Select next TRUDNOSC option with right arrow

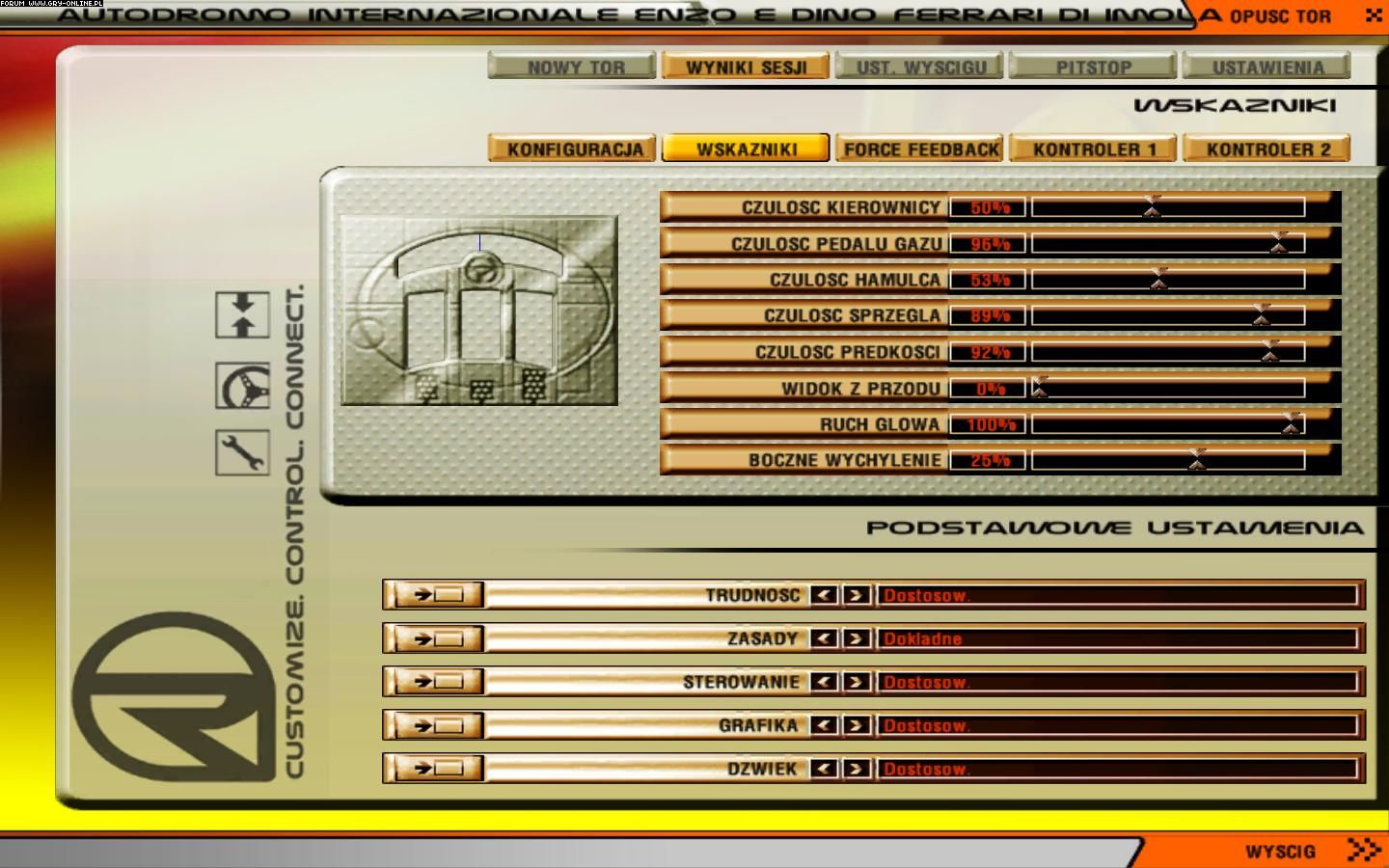click(x=857, y=595)
